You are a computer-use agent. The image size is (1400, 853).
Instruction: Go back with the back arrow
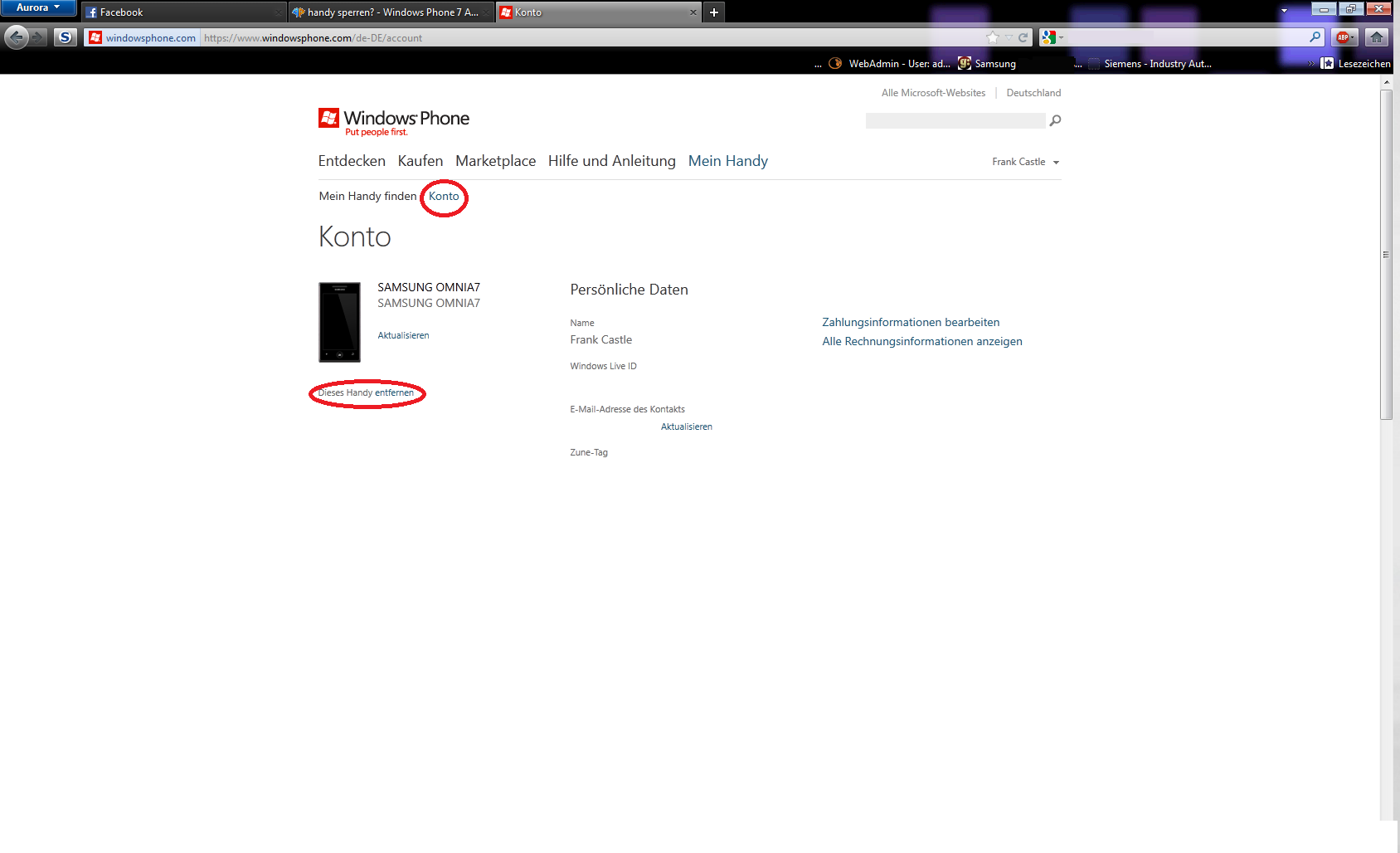tap(16, 37)
